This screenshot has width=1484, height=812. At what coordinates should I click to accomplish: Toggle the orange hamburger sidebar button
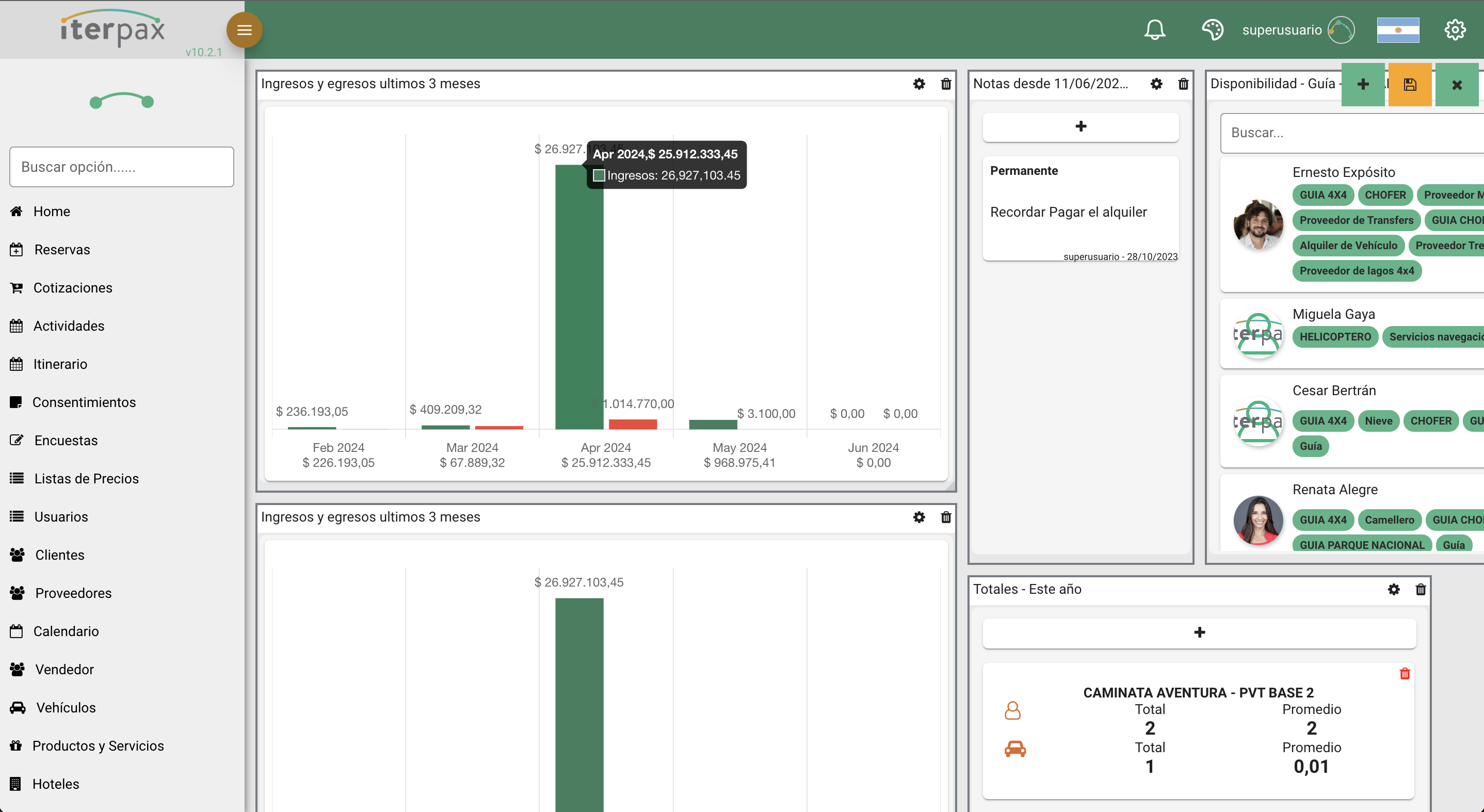click(x=244, y=30)
